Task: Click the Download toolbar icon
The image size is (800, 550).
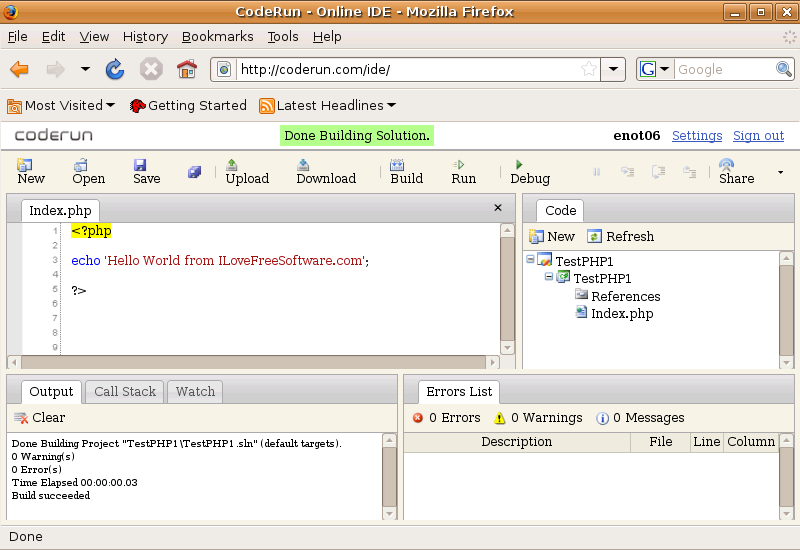Action: 303,165
